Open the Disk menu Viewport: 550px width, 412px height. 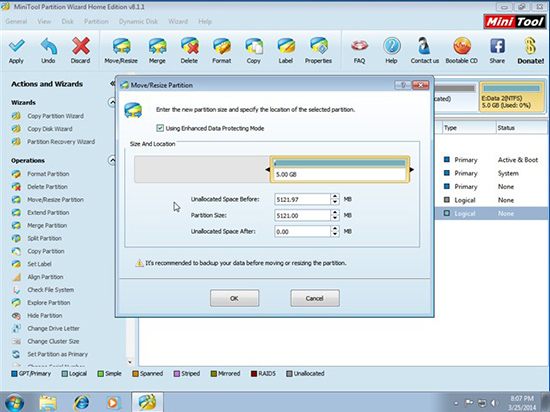click(67, 22)
